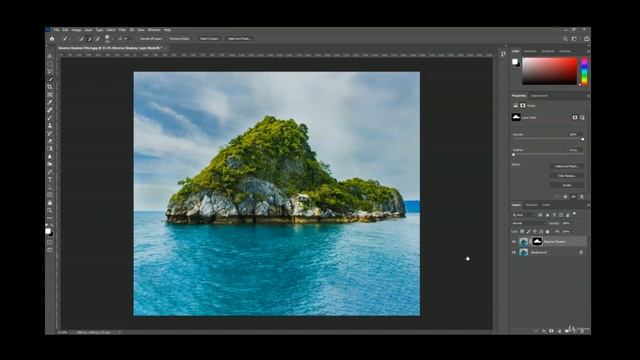Open the Search icon at top right
Image resolution: width=640 pixels, height=360 pixels.
pos(565,39)
